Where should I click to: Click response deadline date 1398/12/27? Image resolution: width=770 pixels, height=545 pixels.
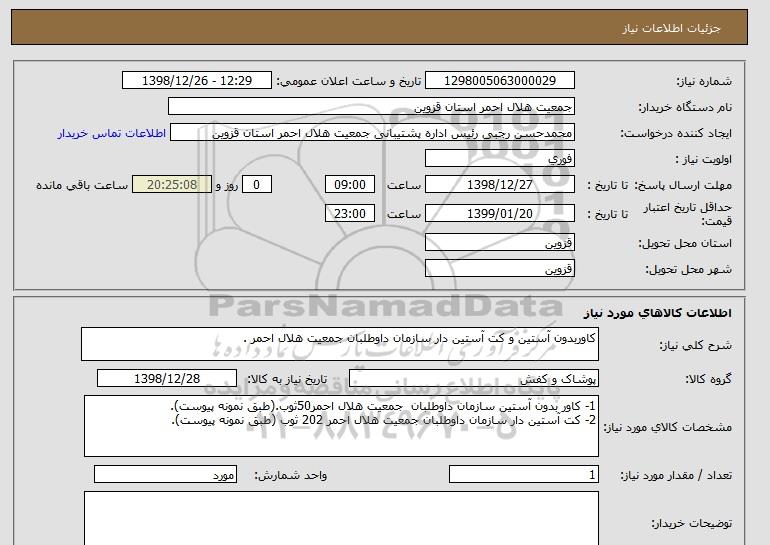click(x=499, y=185)
